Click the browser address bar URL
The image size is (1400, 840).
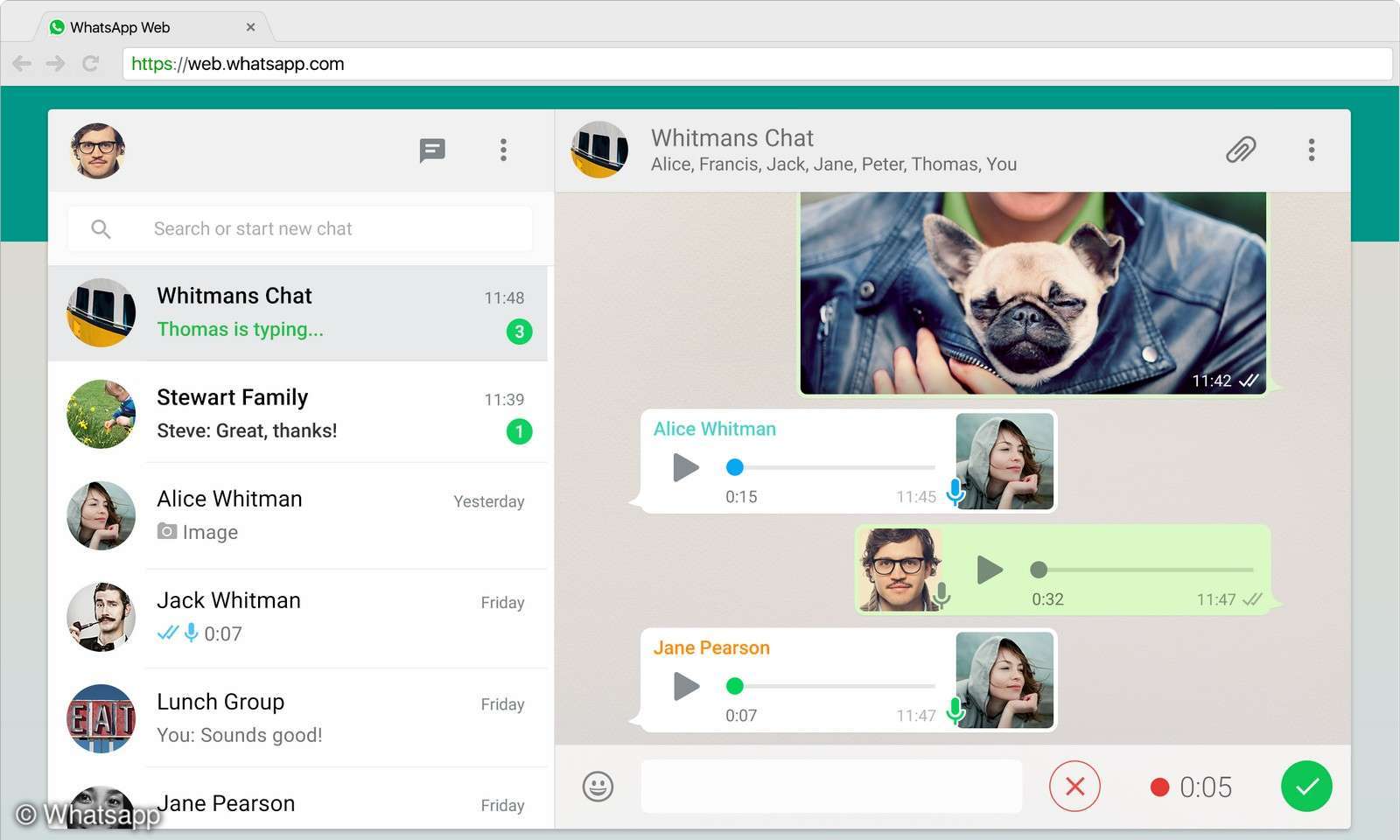(236, 63)
